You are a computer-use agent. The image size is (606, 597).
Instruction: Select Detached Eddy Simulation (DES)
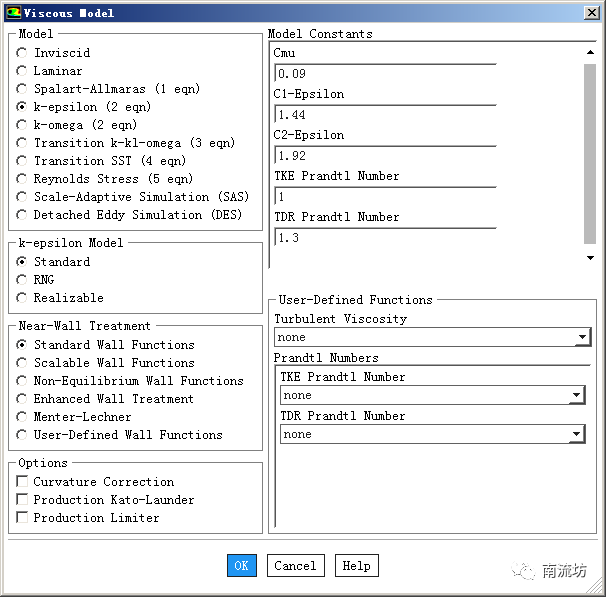(22, 214)
